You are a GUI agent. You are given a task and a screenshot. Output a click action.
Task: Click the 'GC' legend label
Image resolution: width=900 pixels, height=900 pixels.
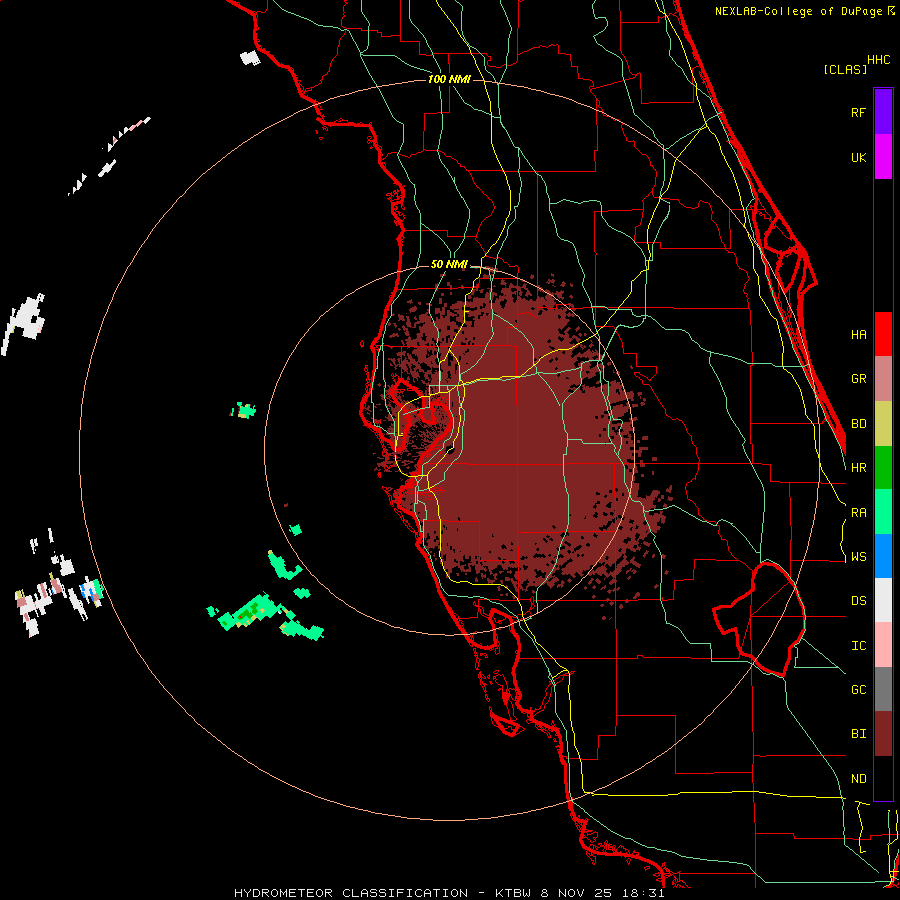858,690
